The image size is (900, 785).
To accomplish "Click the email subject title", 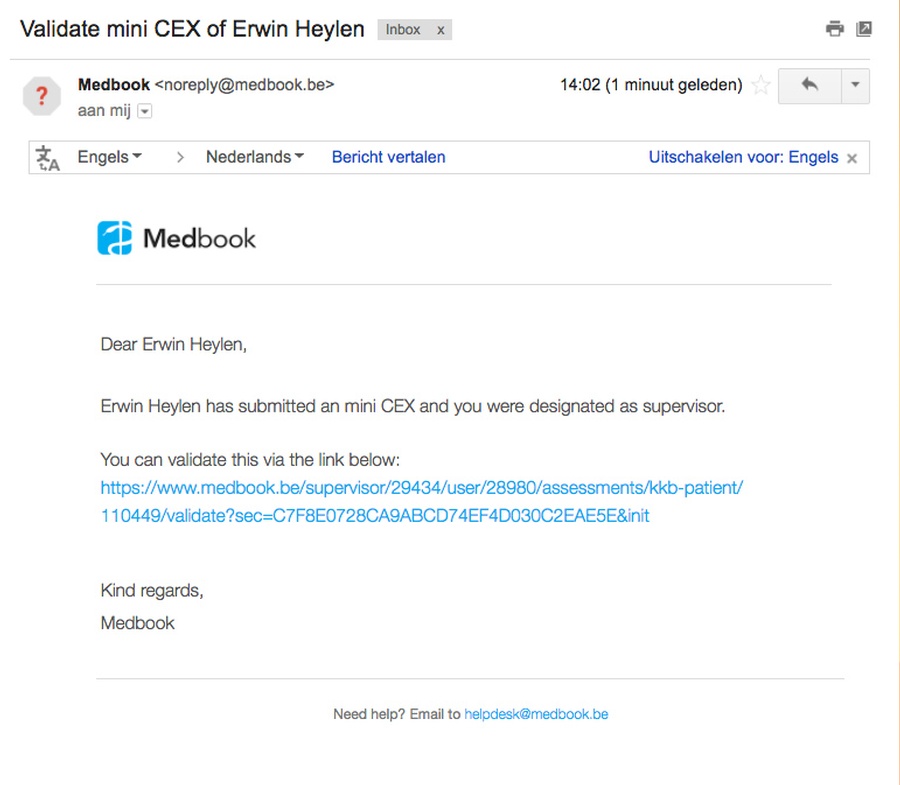I will pyautogui.click(x=192, y=29).
